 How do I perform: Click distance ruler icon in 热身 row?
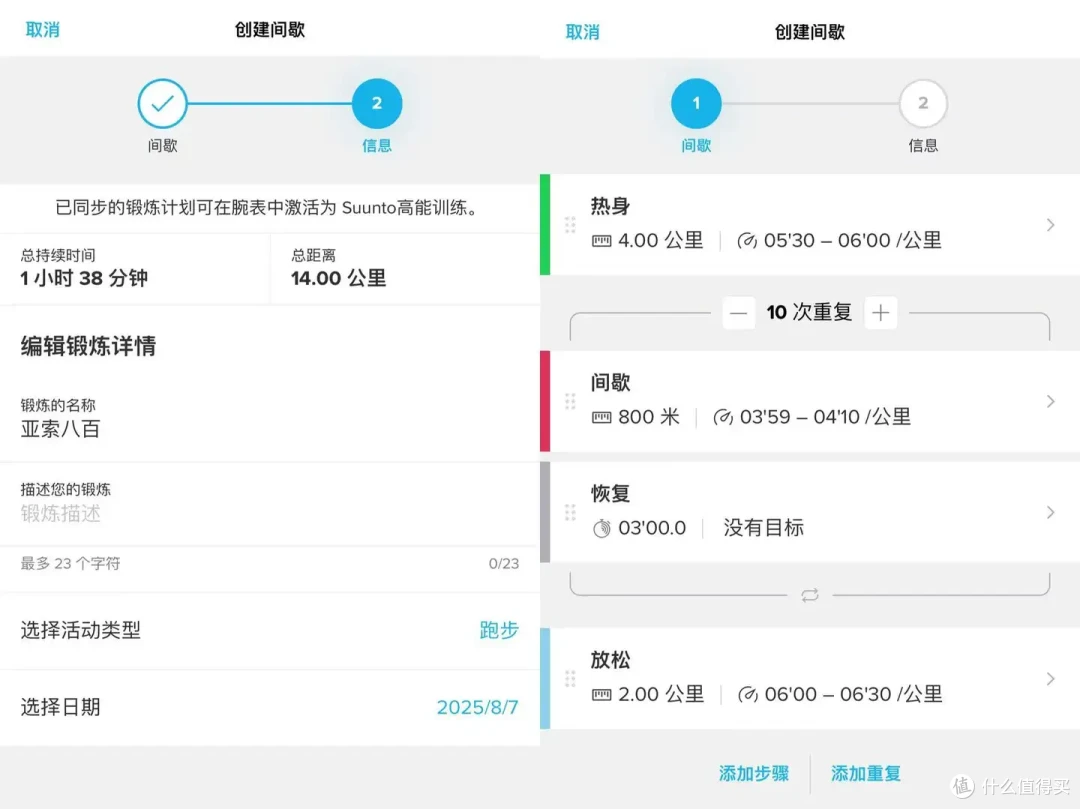tap(601, 241)
